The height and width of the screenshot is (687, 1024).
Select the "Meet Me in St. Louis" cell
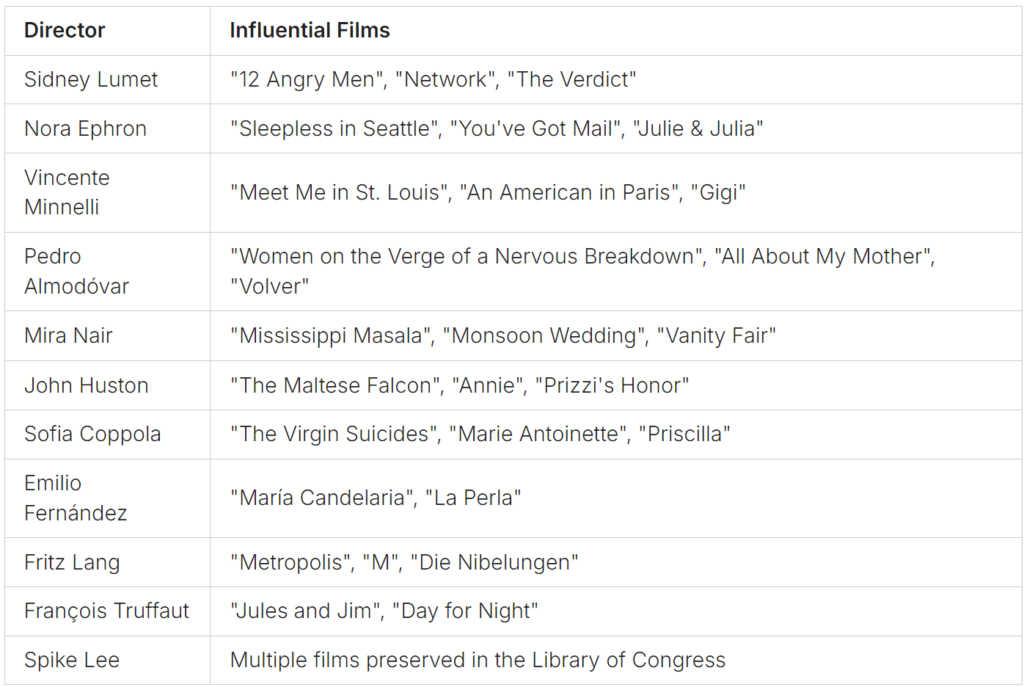click(x=616, y=193)
